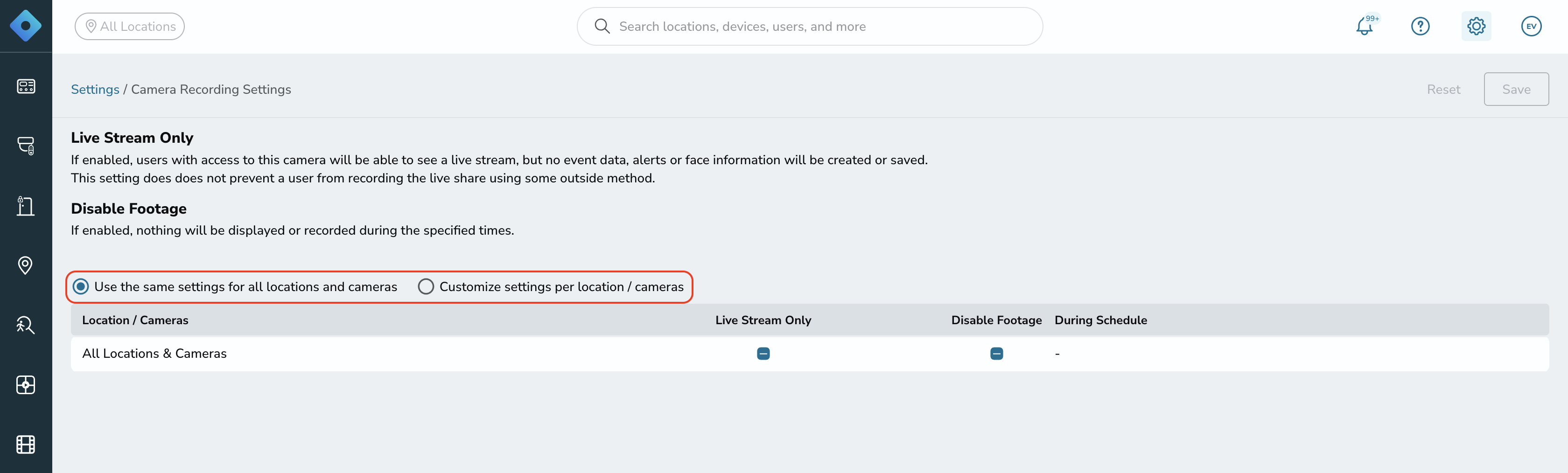Toggle Disable Footage checkbox for All Locations
The image size is (1568, 473).
pos(996,354)
